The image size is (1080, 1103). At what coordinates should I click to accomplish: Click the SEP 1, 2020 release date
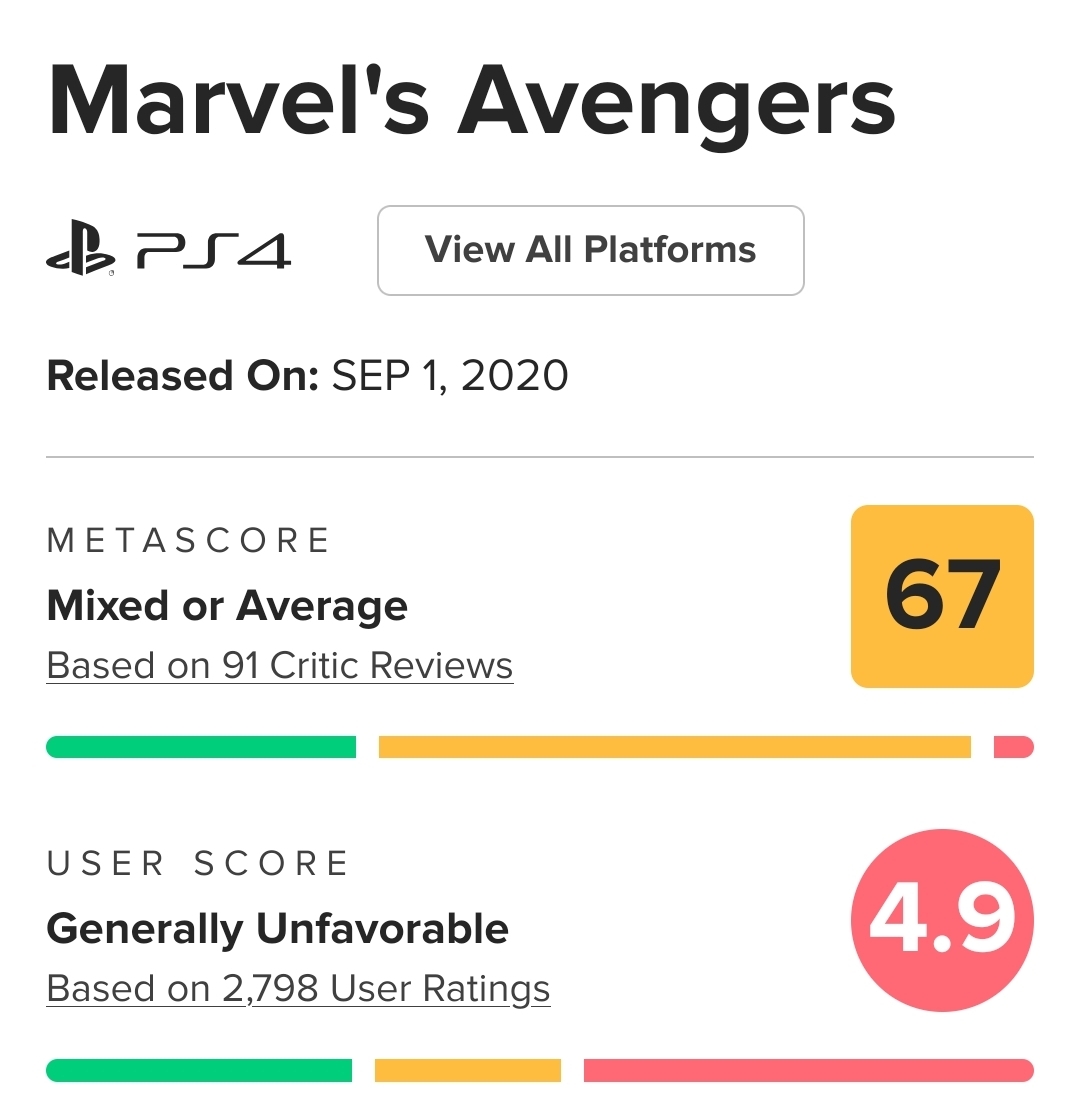pos(450,376)
